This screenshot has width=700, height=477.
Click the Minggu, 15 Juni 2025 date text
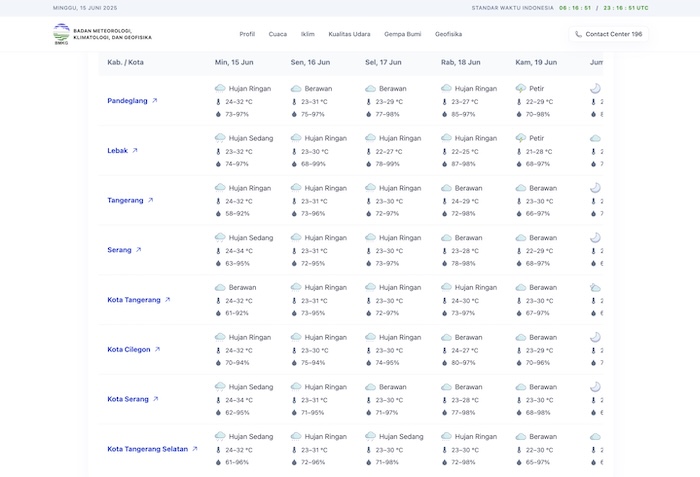pos(85,8)
